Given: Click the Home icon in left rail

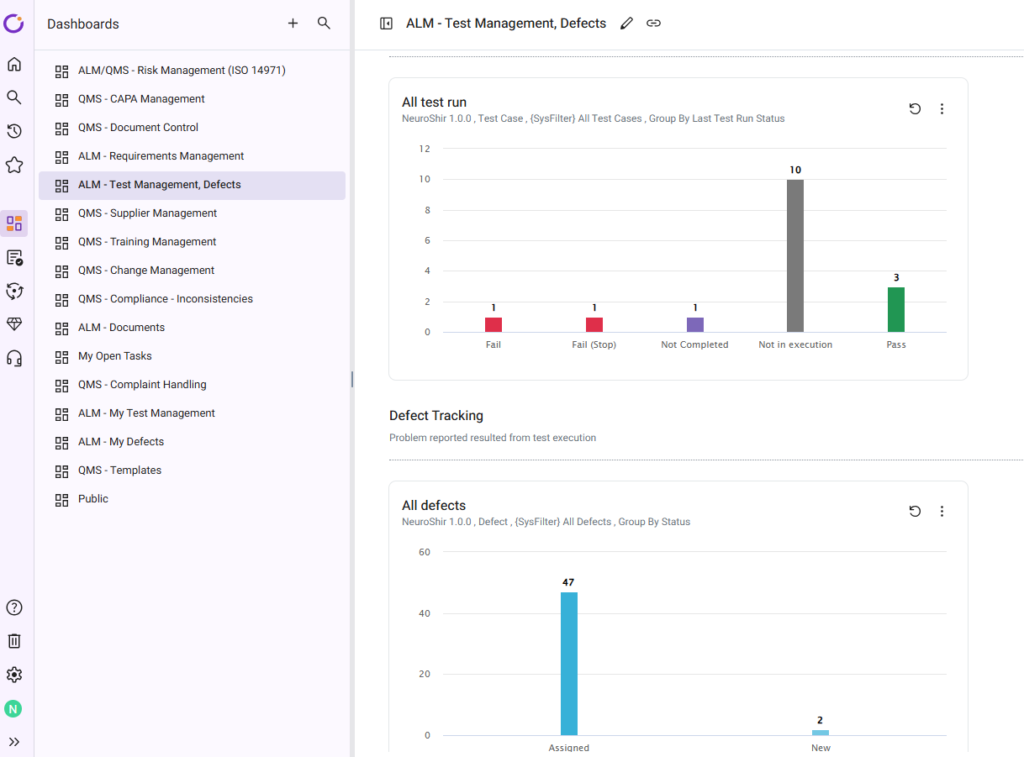Looking at the screenshot, I should [x=14, y=65].
